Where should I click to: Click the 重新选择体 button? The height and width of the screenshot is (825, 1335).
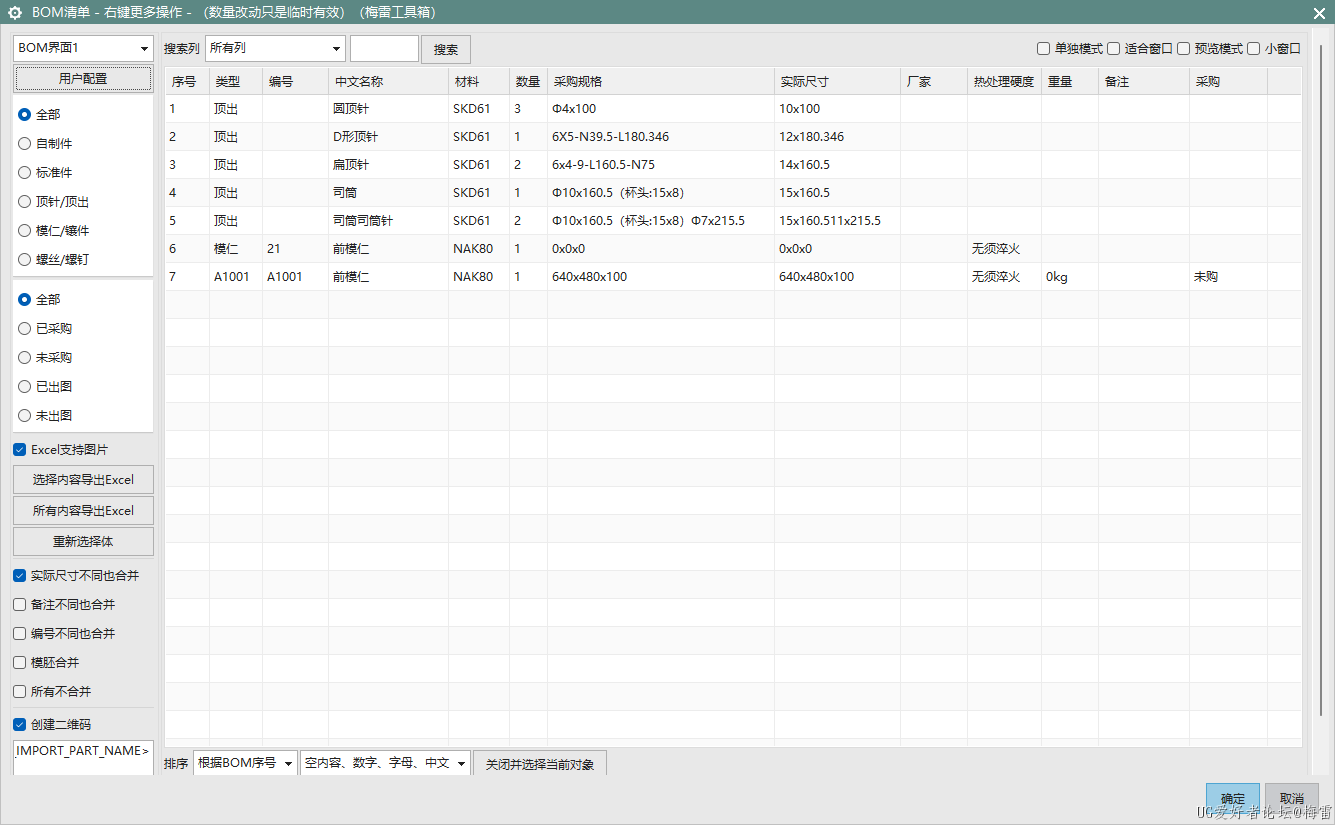pos(83,542)
